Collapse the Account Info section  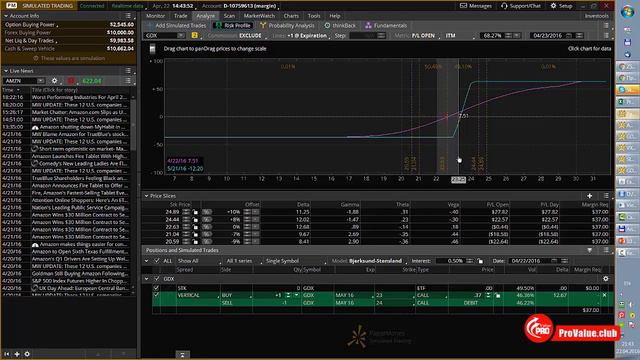pyautogui.click(x=6, y=16)
